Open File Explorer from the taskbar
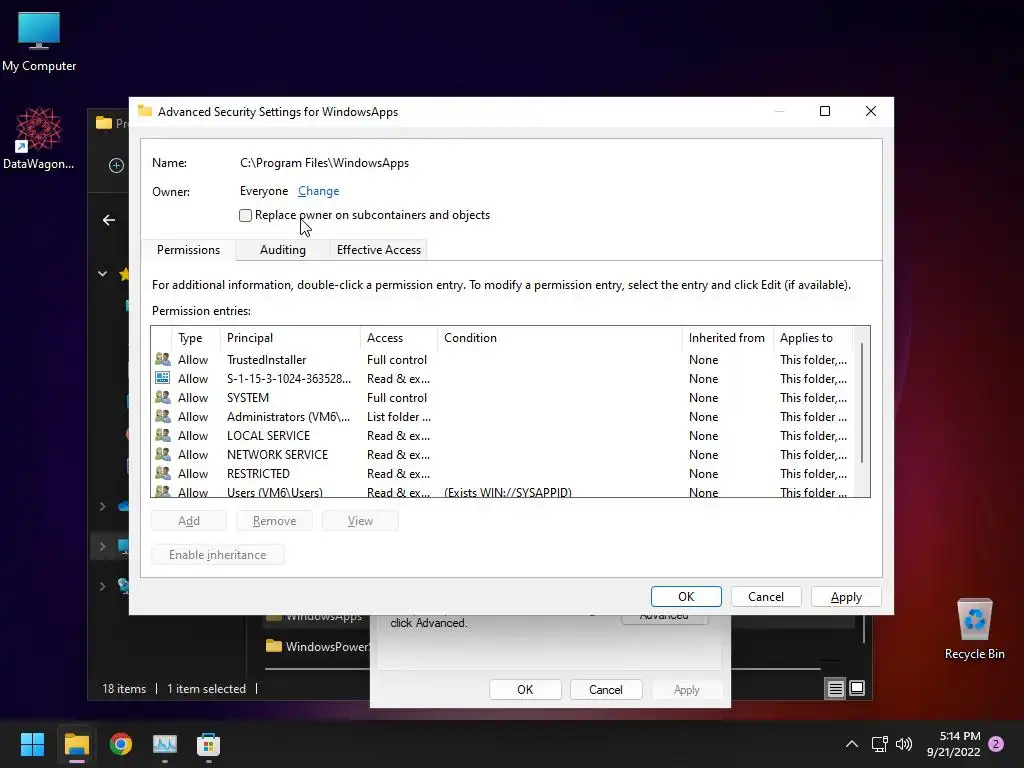The height and width of the screenshot is (768, 1024). tap(76, 744)
